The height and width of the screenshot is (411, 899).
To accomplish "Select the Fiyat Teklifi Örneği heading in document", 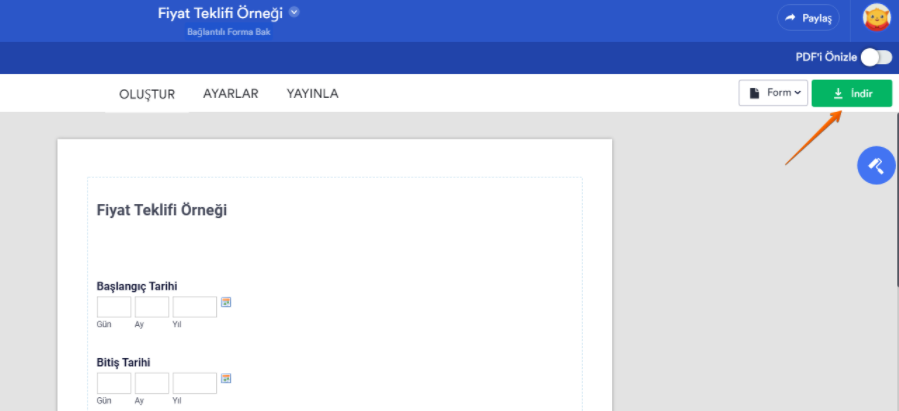I will pyautogui.click(x=162, y=210).
